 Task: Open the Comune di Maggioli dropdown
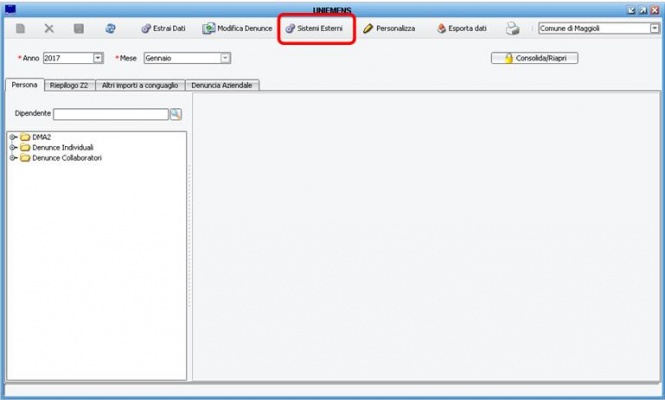[655, 28]
